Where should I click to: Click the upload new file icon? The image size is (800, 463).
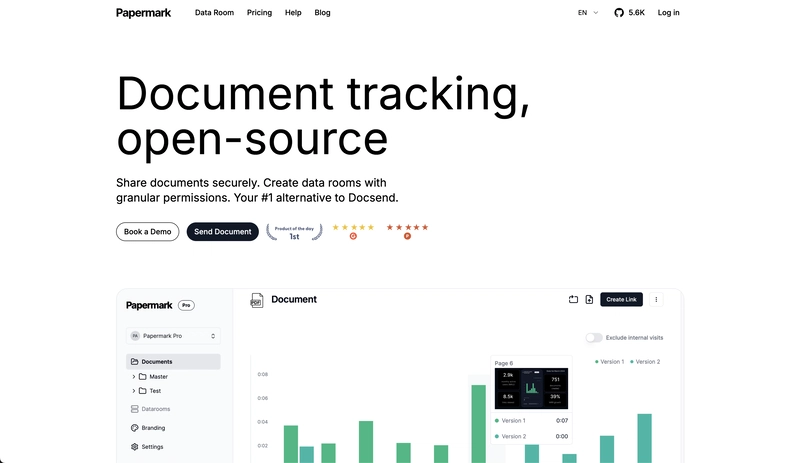[x=589, y=300]
